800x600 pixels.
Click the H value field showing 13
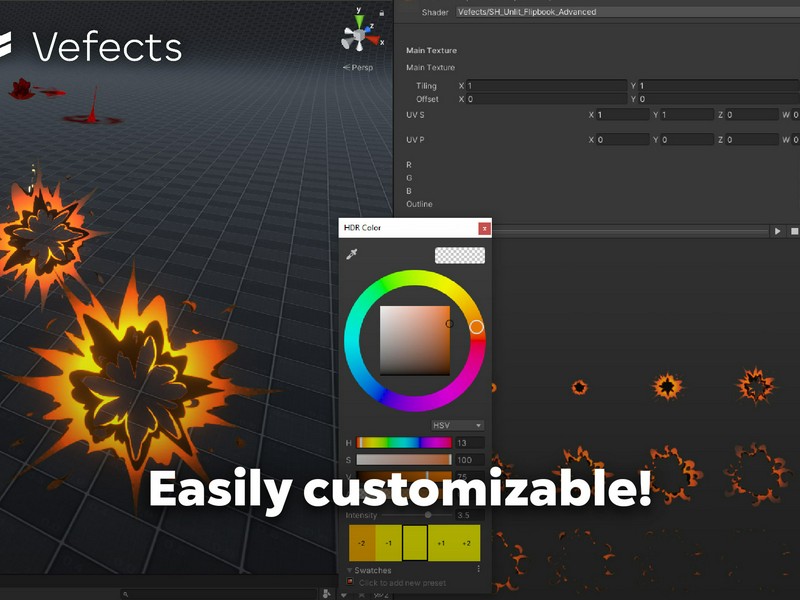[469, 442]
